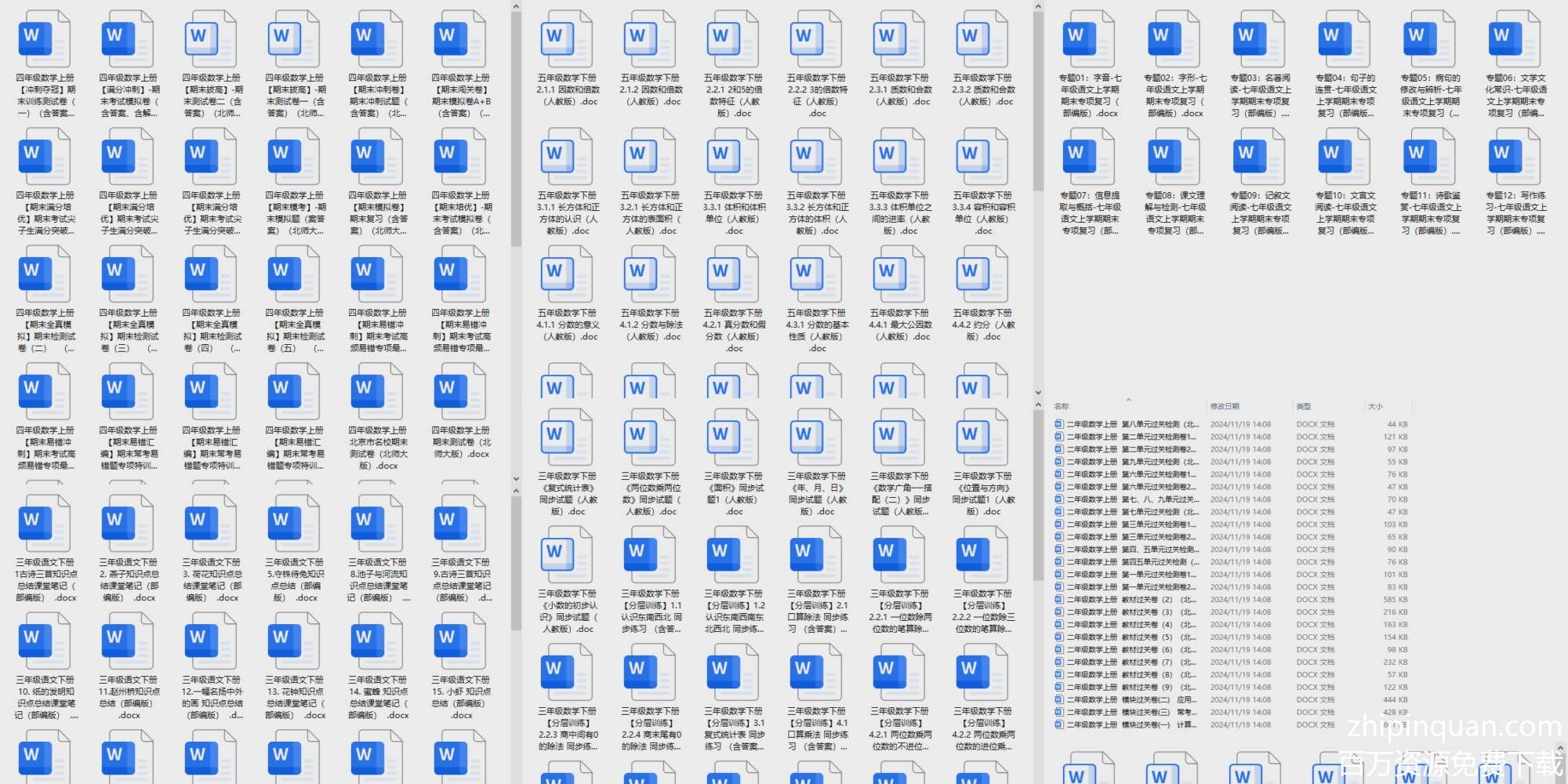1568x784 pixels.
Task: Click the 大小 column header
Action: click(1375, 406)
